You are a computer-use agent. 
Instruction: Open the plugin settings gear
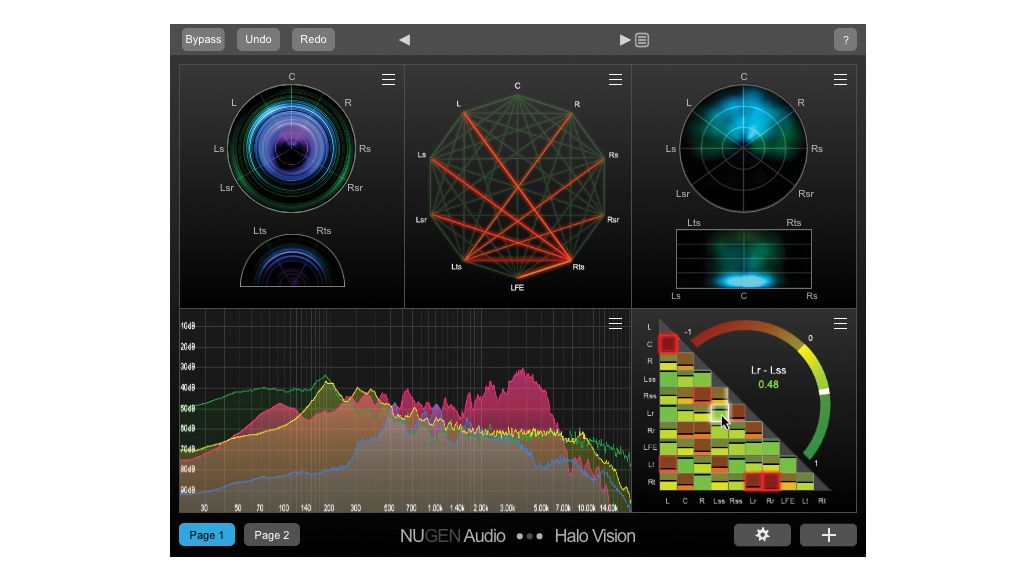(763, 535)
